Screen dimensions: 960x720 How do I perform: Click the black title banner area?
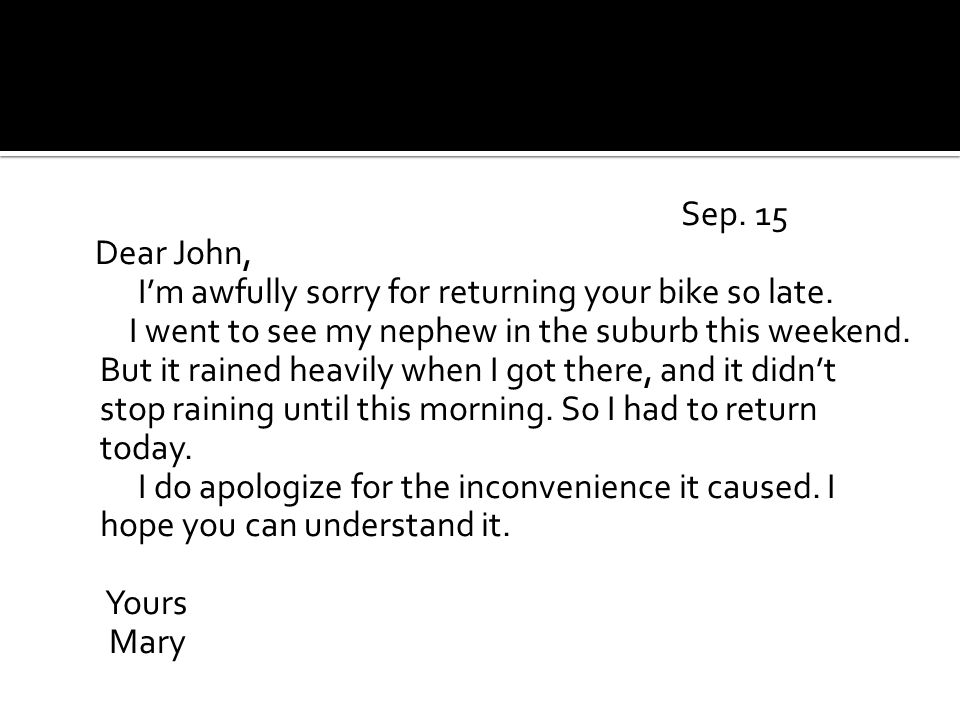click(480, 75)
